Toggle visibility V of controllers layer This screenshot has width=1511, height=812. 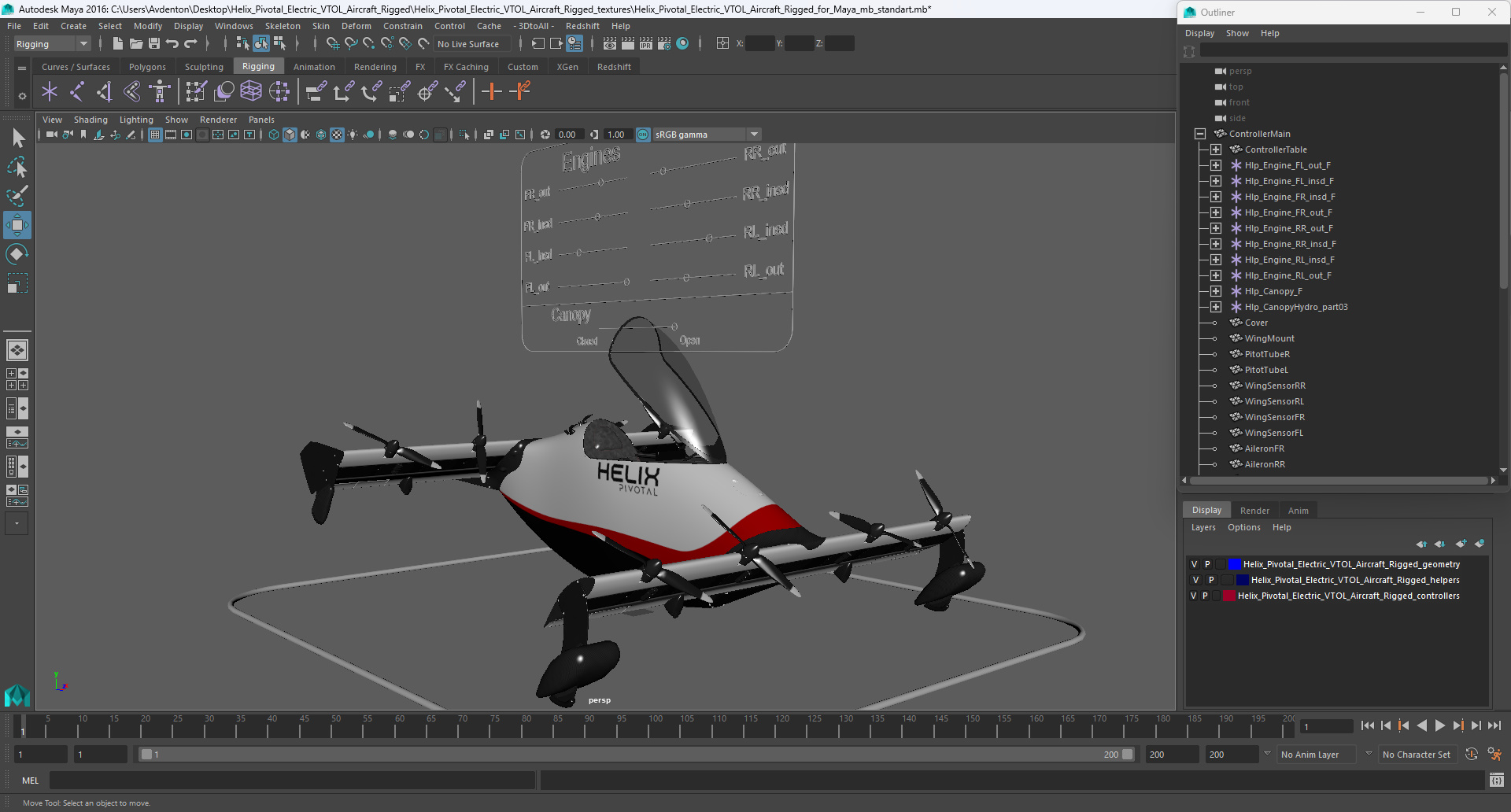[1194, 596]
